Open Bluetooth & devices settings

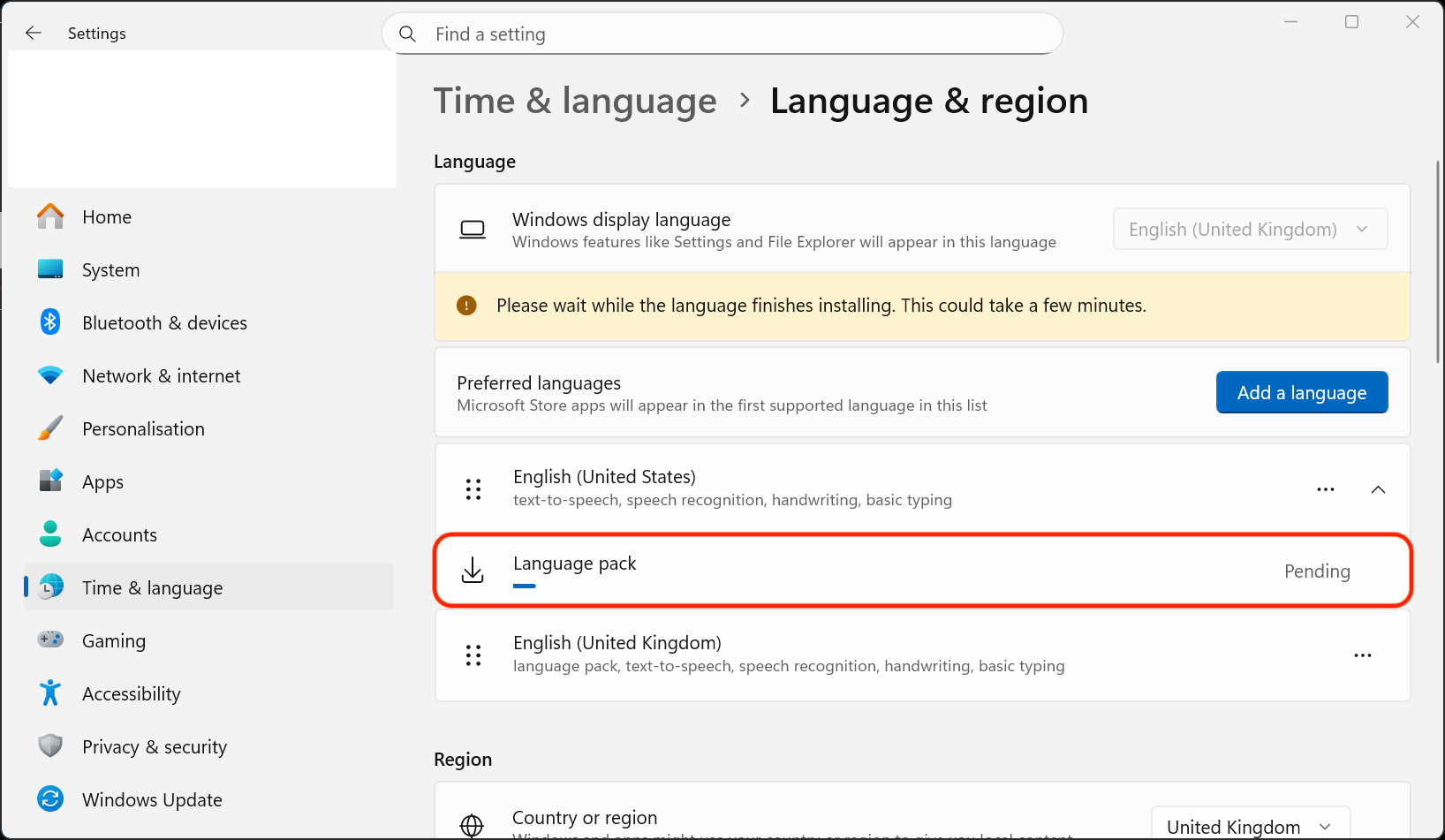click(164, 322)
